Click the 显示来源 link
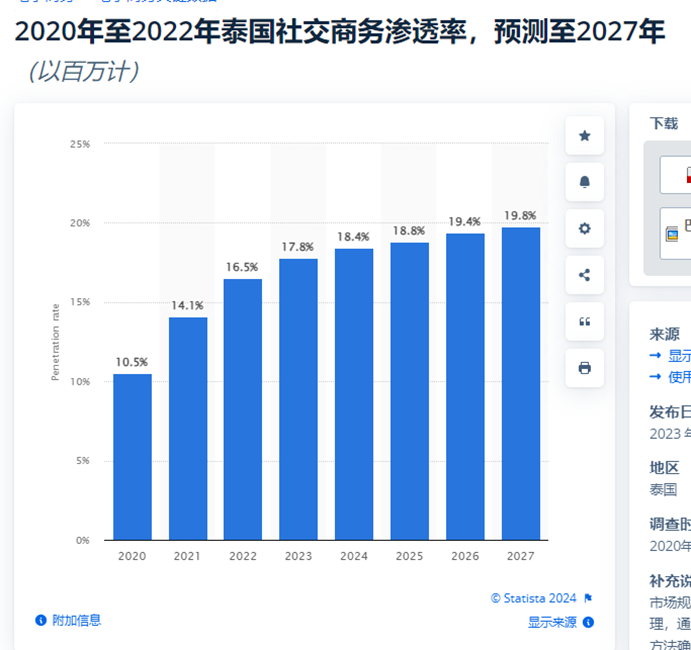The width and height of the screenshot is (691, 650). [552, 622]
